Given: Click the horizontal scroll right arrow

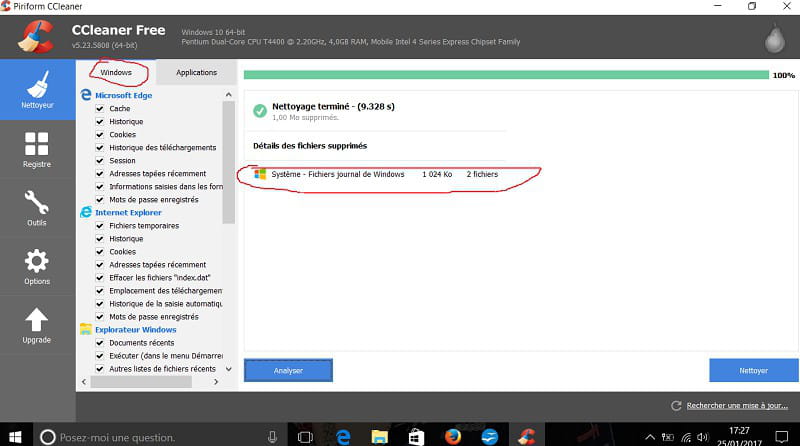Looking at the screenshot, I should click(x=216, y=382).
